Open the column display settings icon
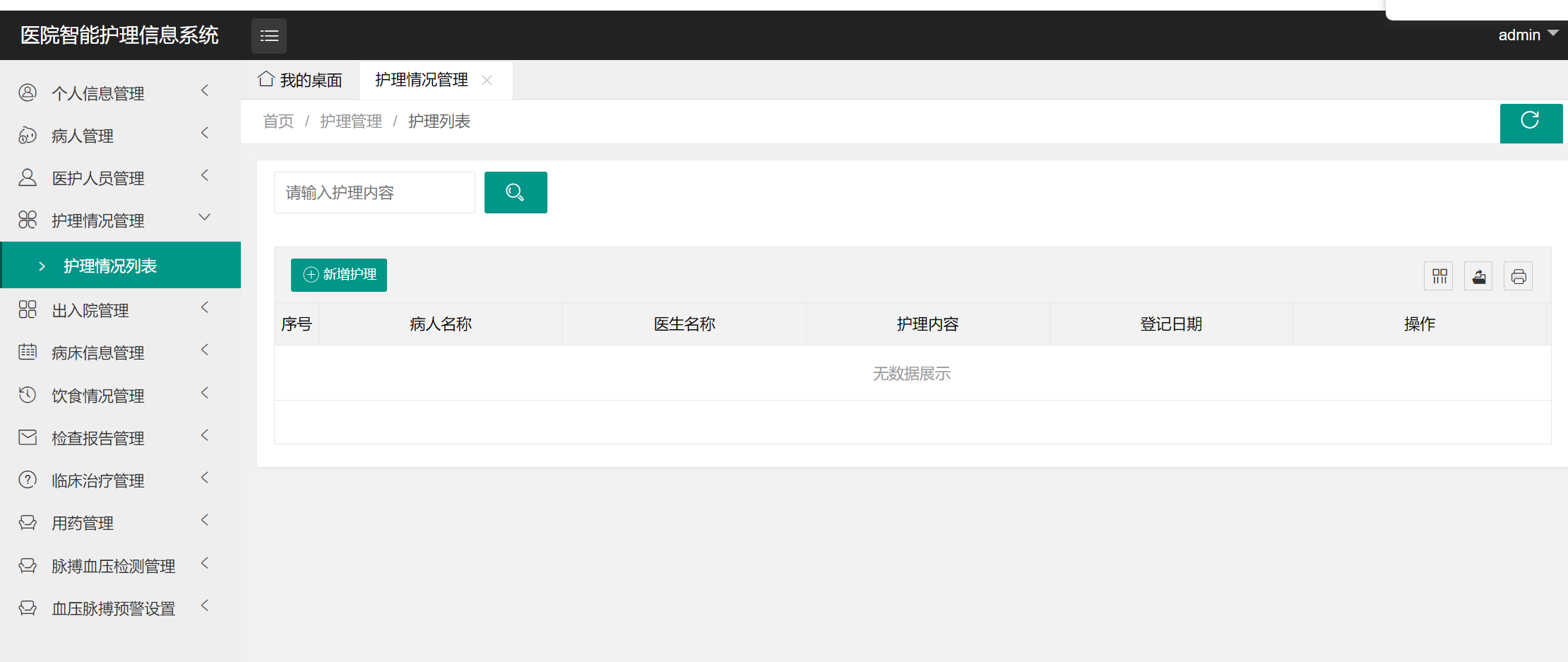Screen dimensions: 1568x662 (x=1439, y=276)
